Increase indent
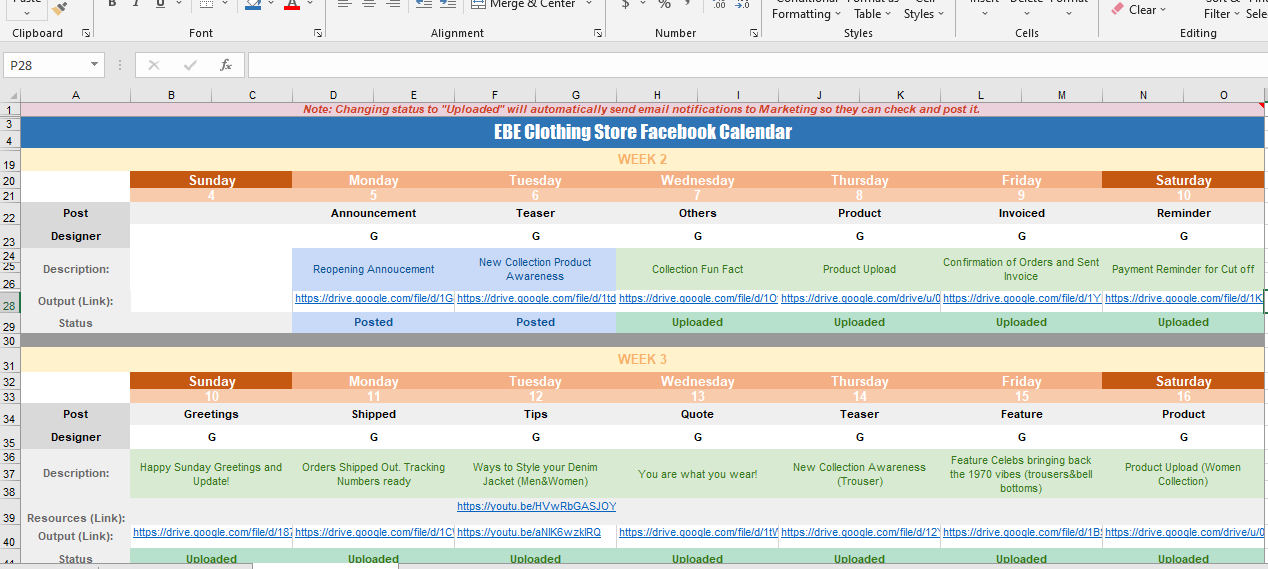1268x569 pixels. [448, 4]
